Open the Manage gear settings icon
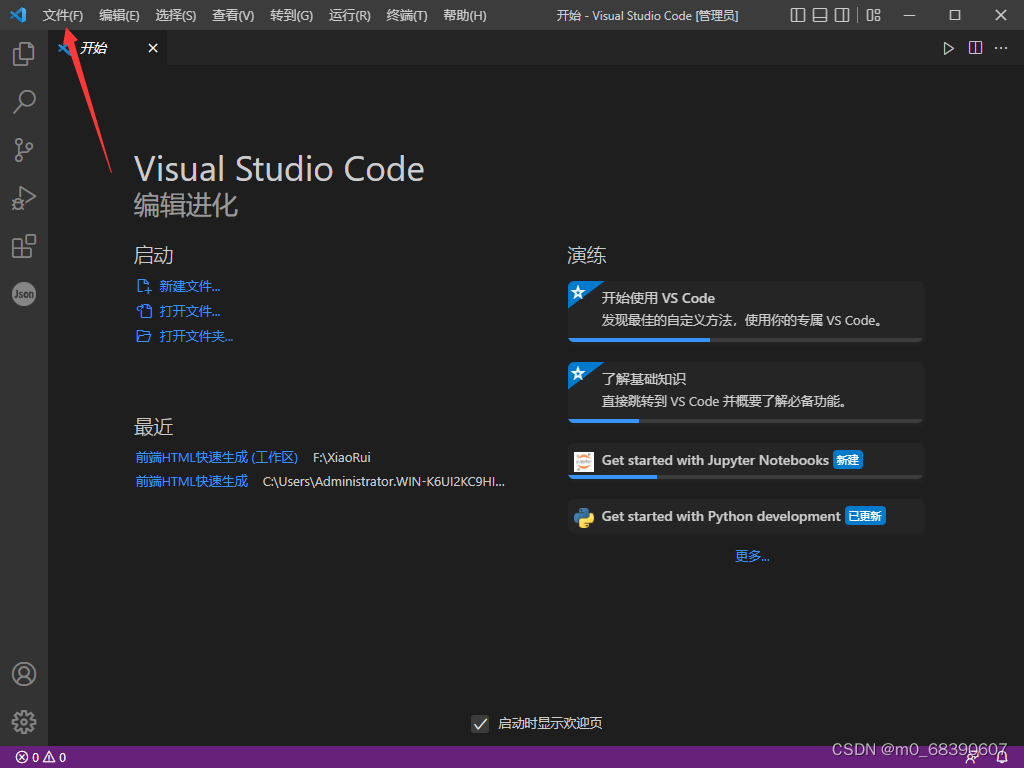 point(24,722)
